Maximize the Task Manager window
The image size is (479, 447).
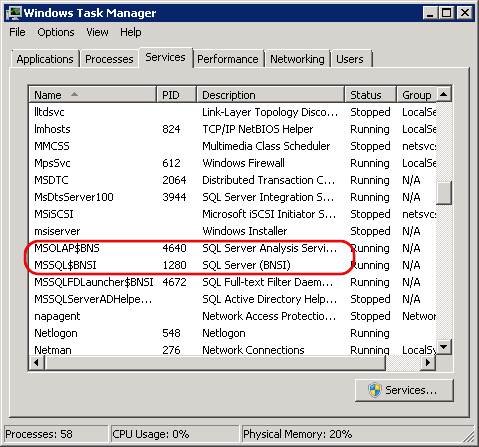(x=446, y=13)
